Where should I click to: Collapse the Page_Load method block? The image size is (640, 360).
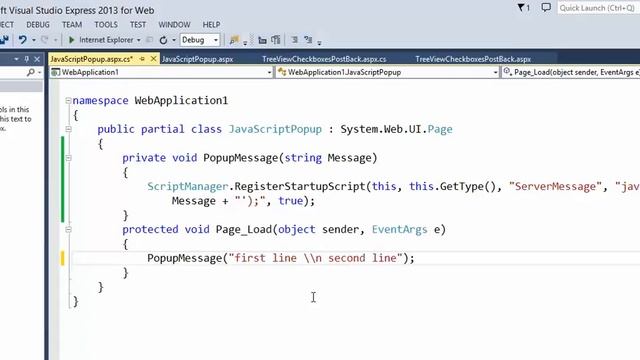[68, 229]
